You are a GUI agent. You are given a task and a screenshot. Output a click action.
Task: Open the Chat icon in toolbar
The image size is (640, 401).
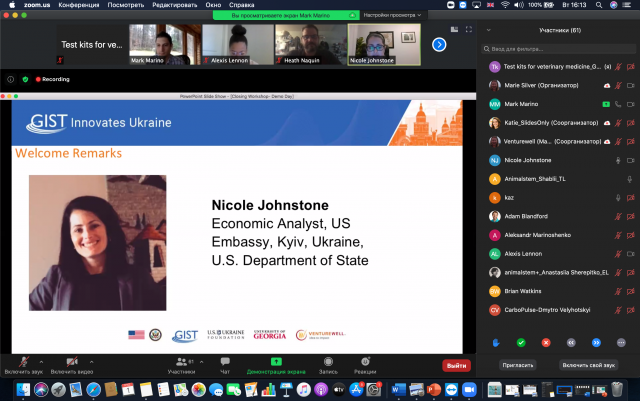click(225, 360)
